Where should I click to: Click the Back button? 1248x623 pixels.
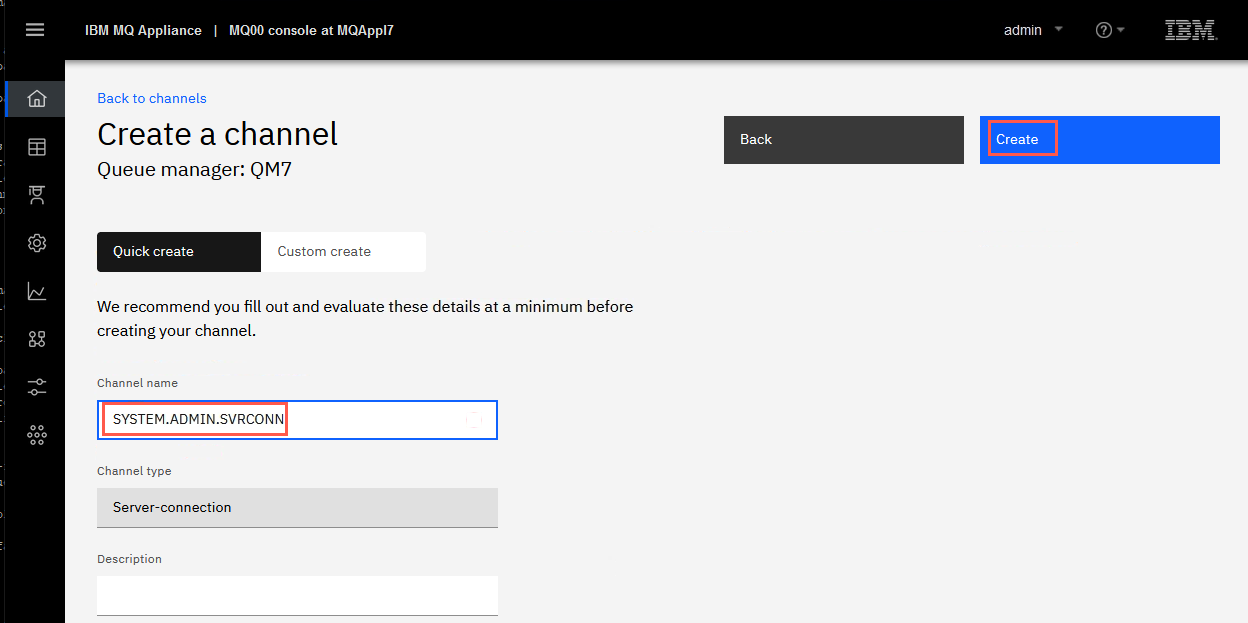844,140
